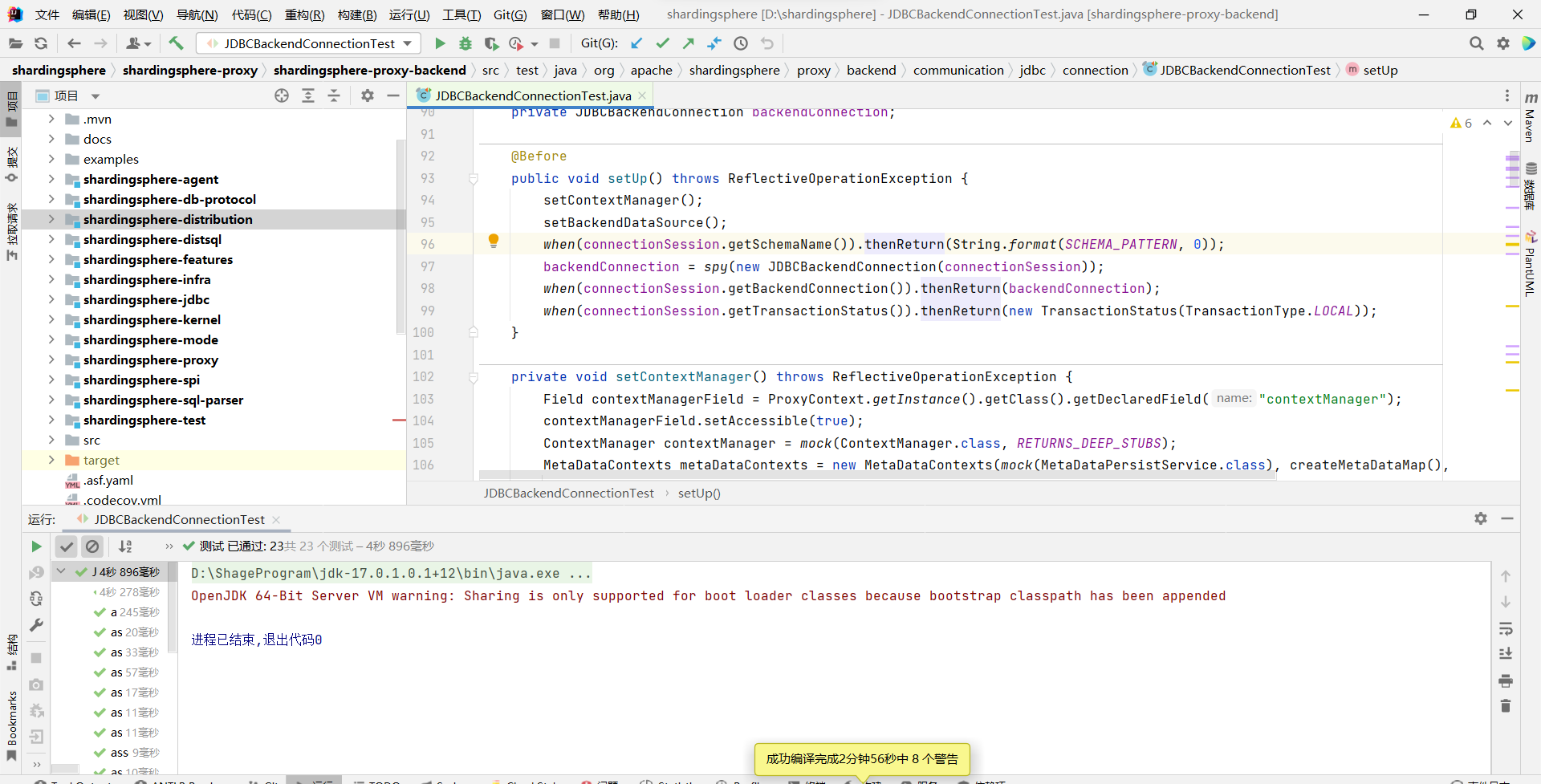Select JDBCBackendConnectionTest run tab
Image resolution: width=1541 pixels, height=784 pixels.
pos(178,519)
